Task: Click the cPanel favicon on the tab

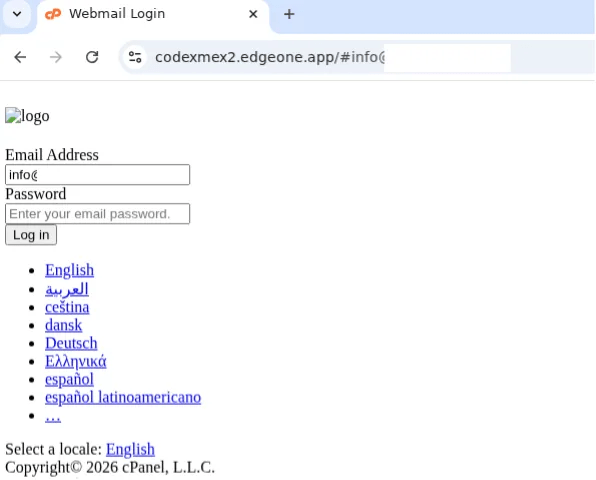Action: point(53,14)
